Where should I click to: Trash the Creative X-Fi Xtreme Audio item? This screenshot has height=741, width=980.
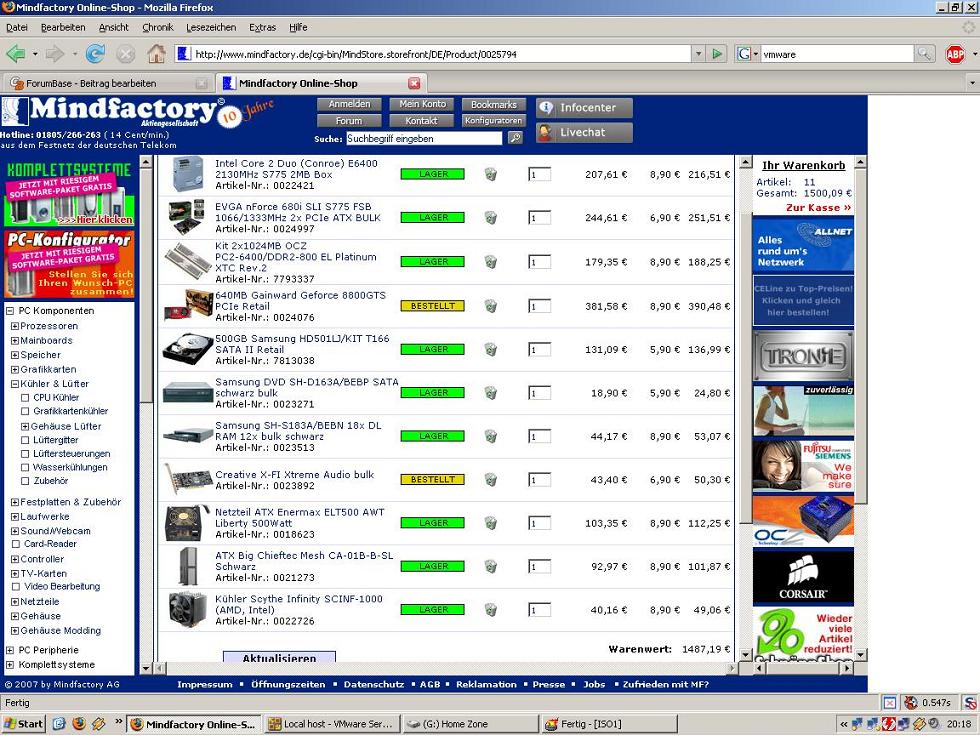click(x=491, y=480)
